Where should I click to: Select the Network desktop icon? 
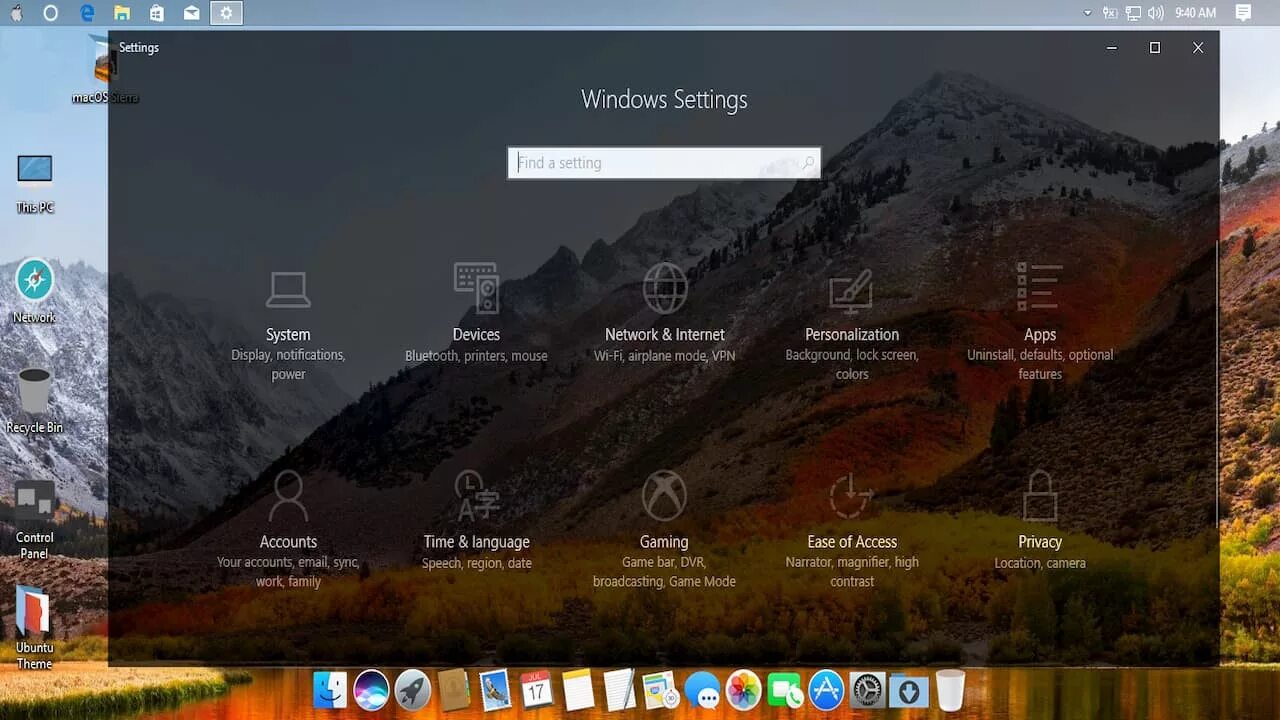[35, 292]
